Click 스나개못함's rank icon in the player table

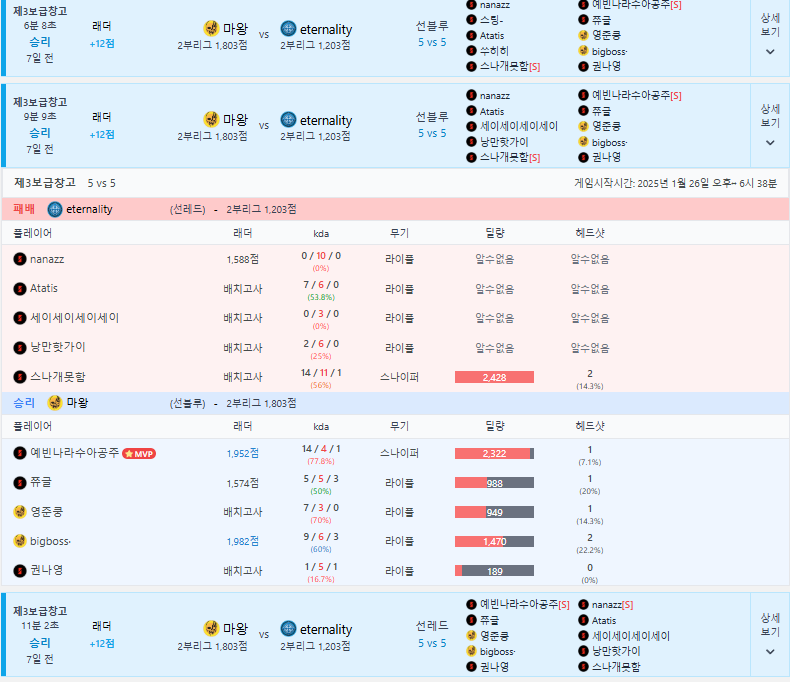20,377
